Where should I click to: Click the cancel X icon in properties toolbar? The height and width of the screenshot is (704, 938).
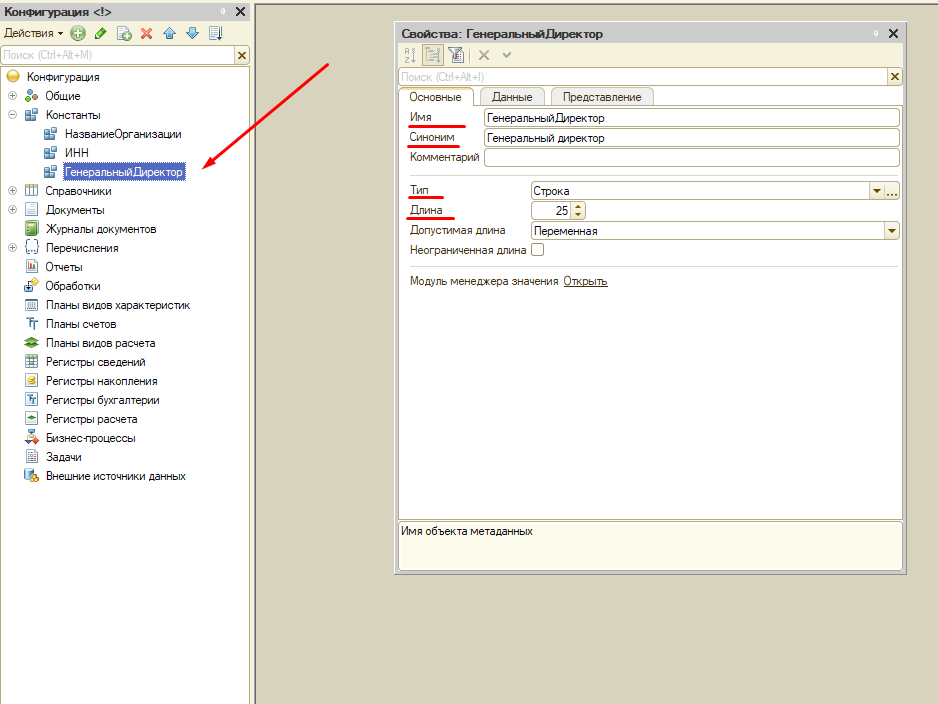point(484,56)
